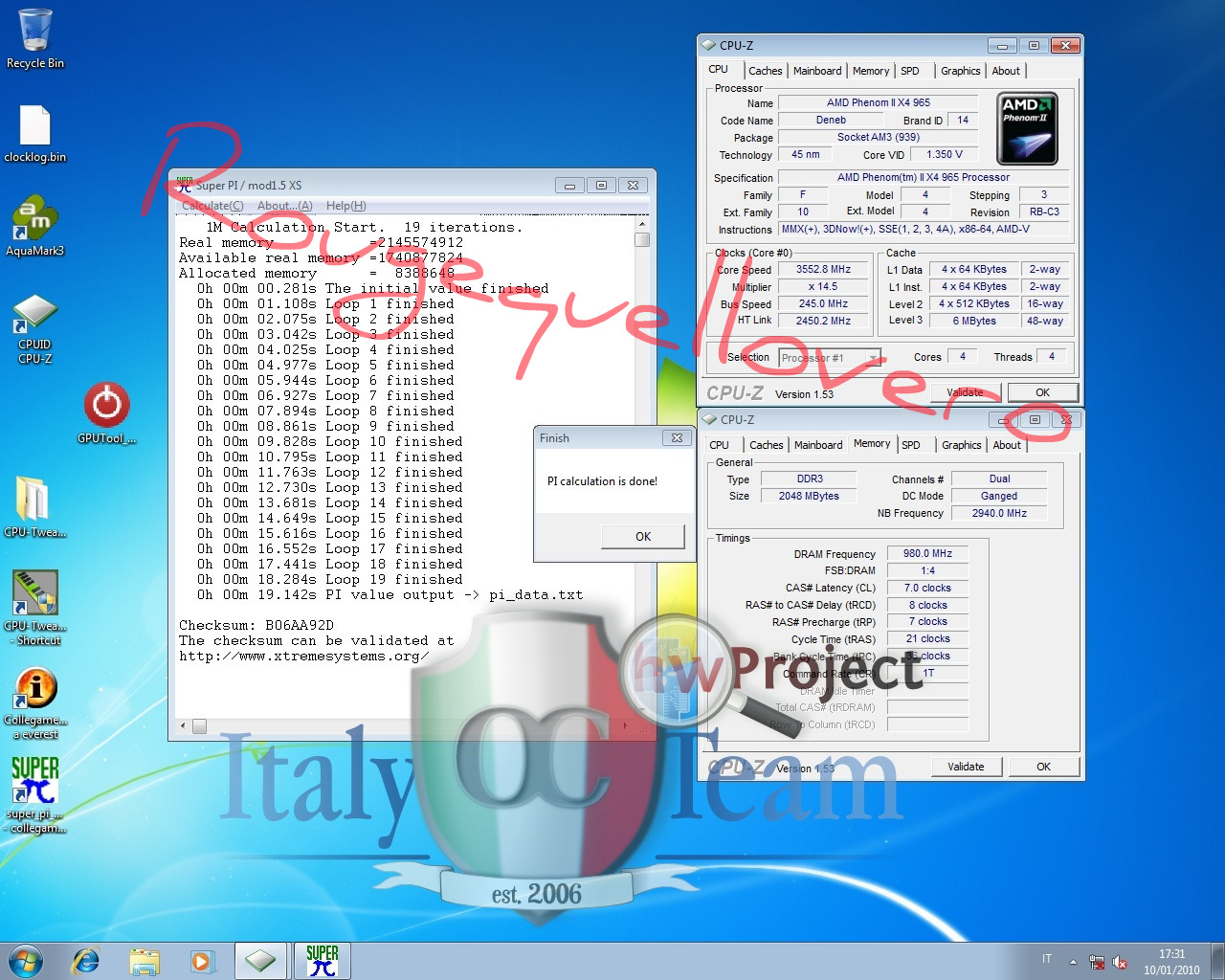Screen dimensions: 1225x980
Task: Switch to SPD tab in top CPU-Z
Action: coord(910,71)
